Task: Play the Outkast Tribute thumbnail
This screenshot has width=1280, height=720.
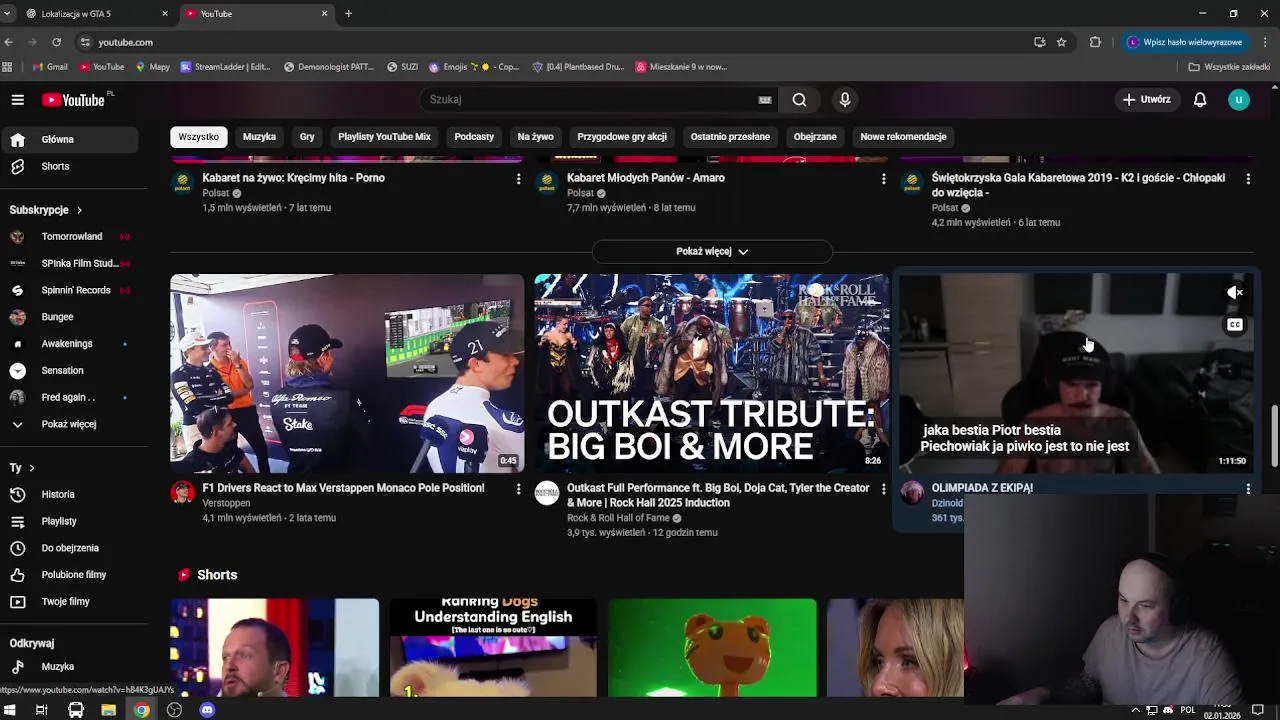Action: [x=711, y=373]
